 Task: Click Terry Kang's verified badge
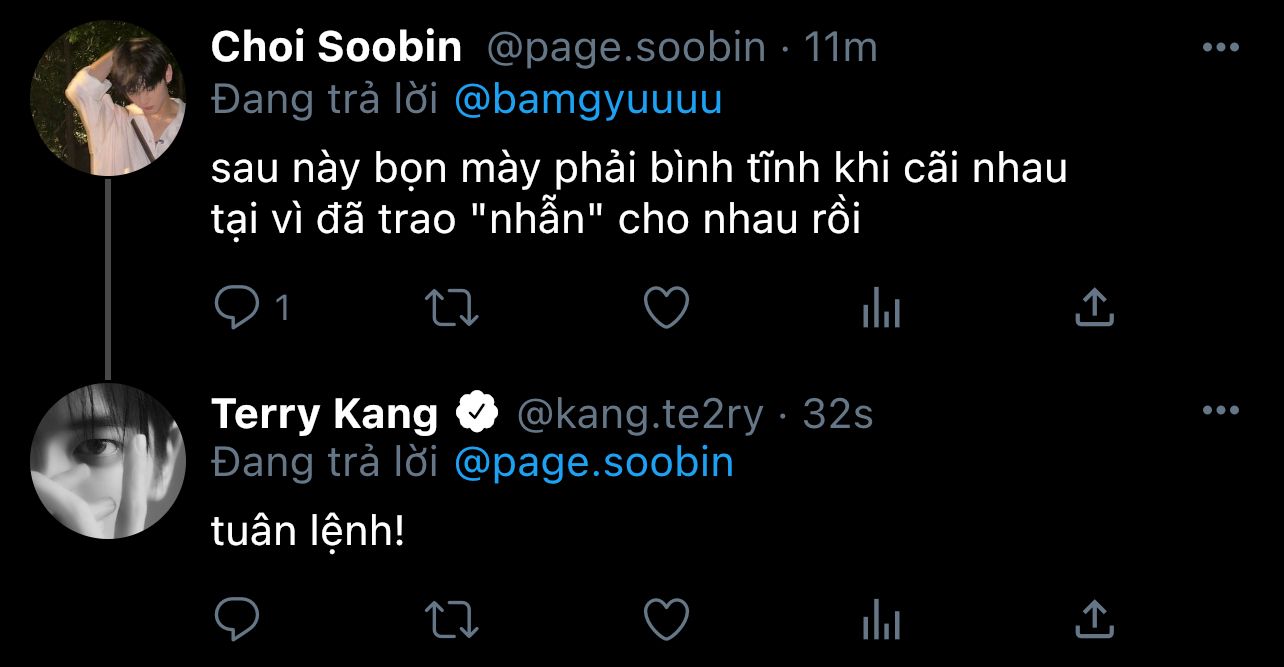coord(478,412)
